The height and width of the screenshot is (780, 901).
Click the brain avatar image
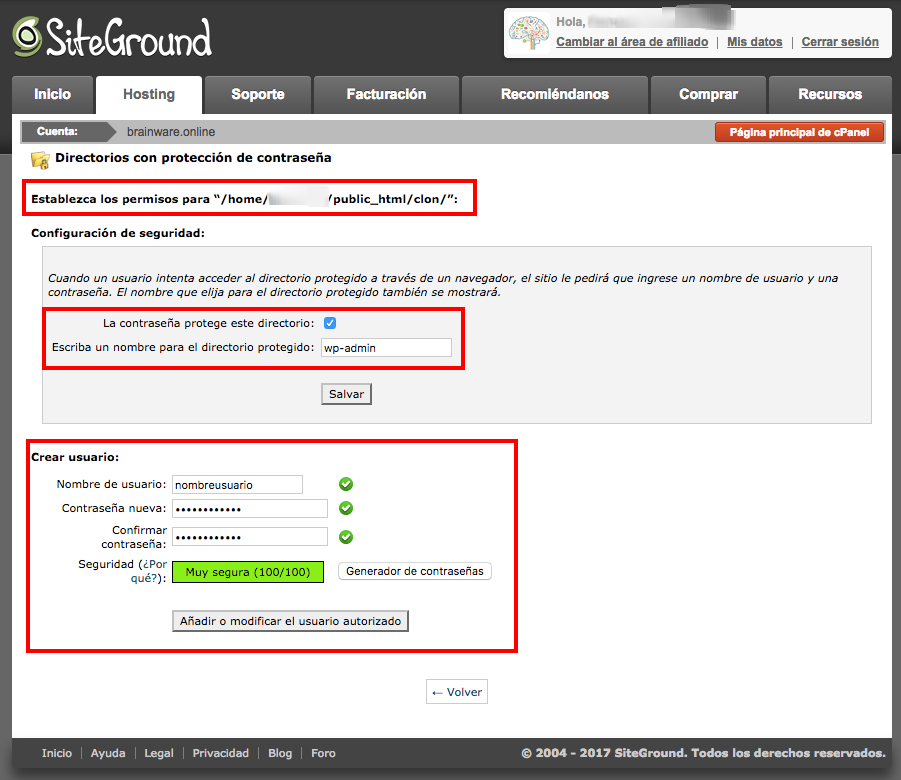point(529,33)
